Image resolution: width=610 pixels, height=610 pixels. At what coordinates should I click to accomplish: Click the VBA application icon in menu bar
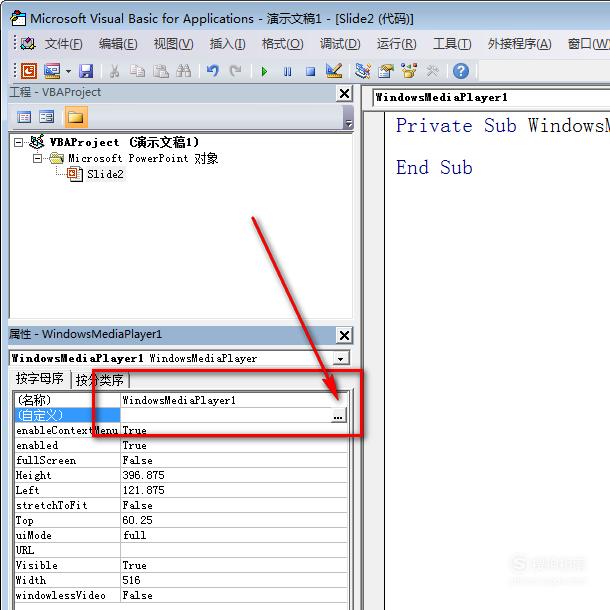click(x=28, y=44)
